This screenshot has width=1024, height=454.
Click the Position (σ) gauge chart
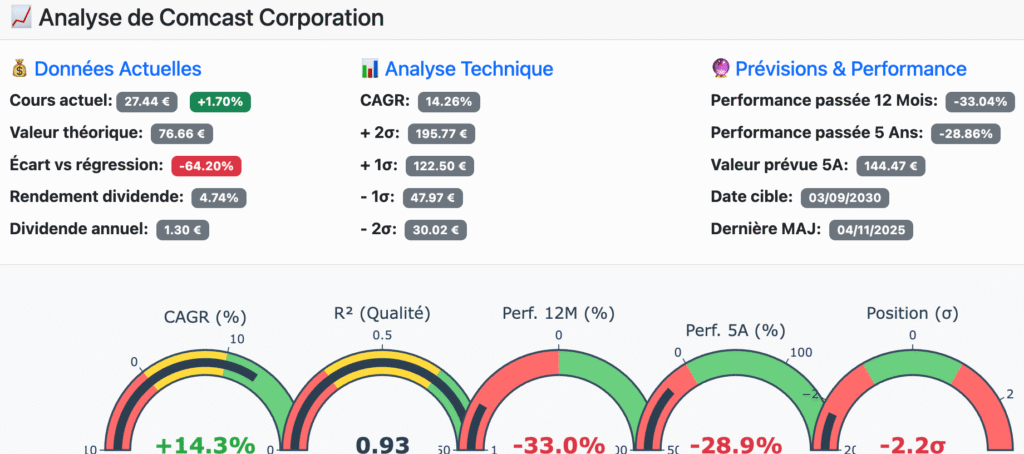click(911, 400)
